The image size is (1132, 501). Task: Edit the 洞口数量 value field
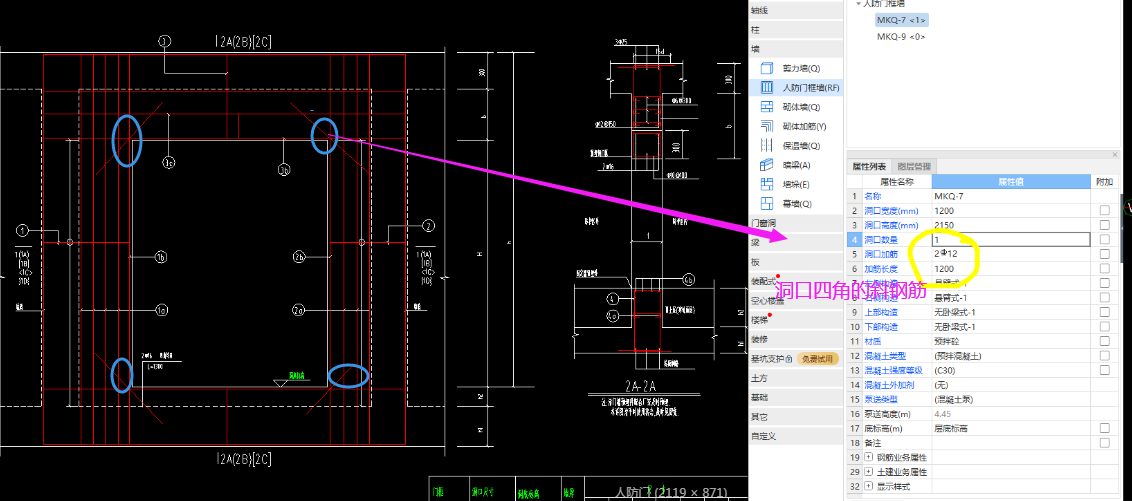[x=1011, y=240]
